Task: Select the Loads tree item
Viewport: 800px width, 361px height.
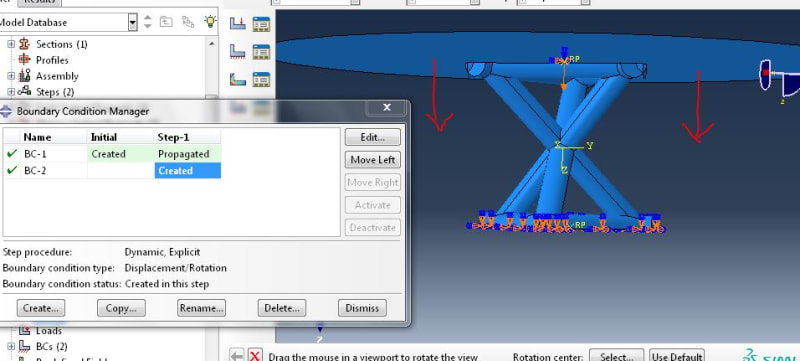Action: click(x=48, y=331)
